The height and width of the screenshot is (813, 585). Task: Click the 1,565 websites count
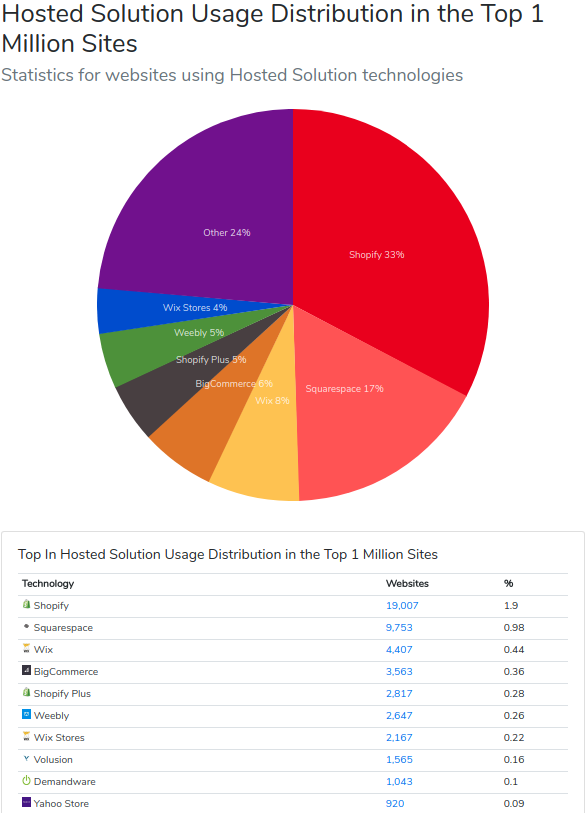click(x=399, y=760)
